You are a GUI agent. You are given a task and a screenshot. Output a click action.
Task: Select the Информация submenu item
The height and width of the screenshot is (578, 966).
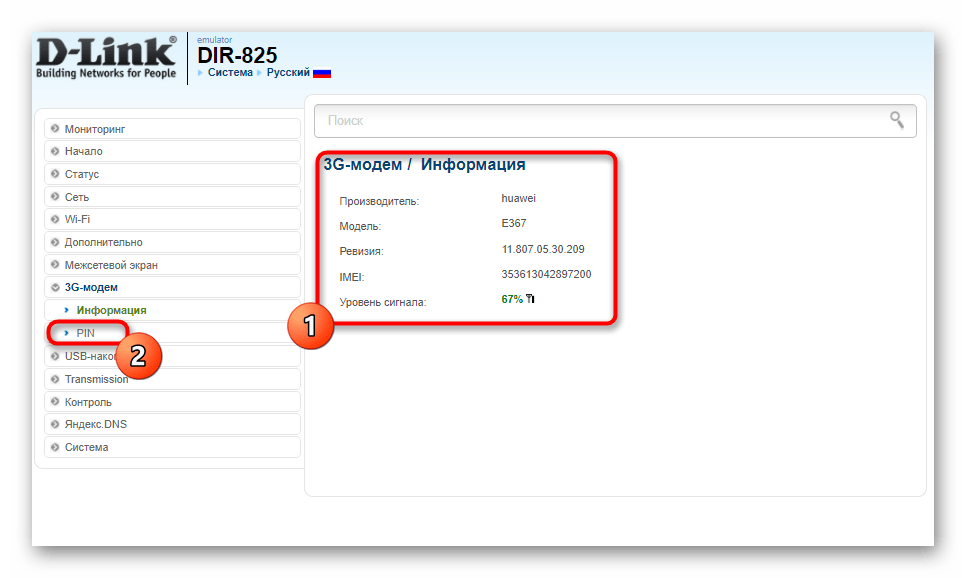click(111, 310)
